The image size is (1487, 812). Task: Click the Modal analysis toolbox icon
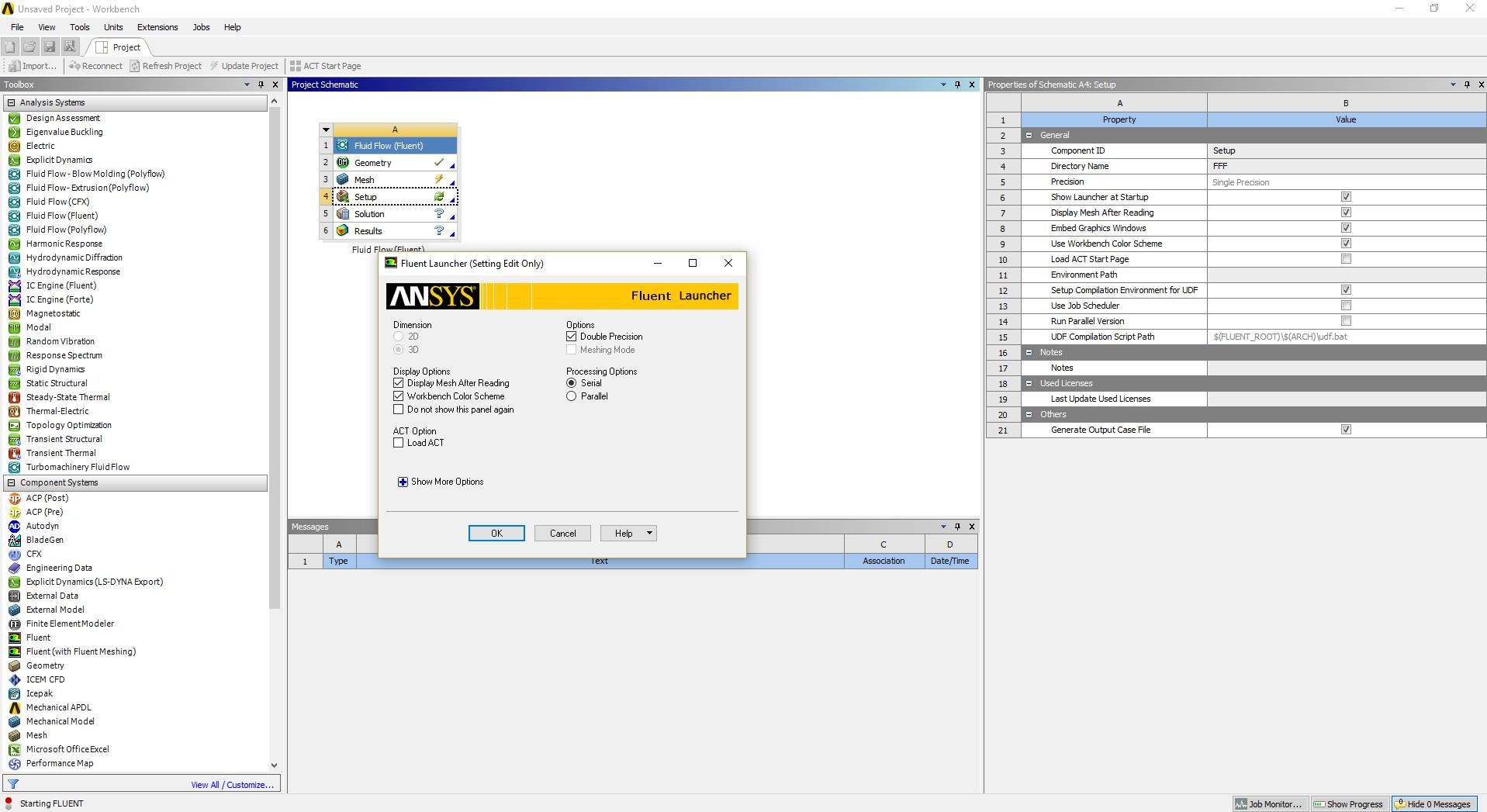(14, 327)
